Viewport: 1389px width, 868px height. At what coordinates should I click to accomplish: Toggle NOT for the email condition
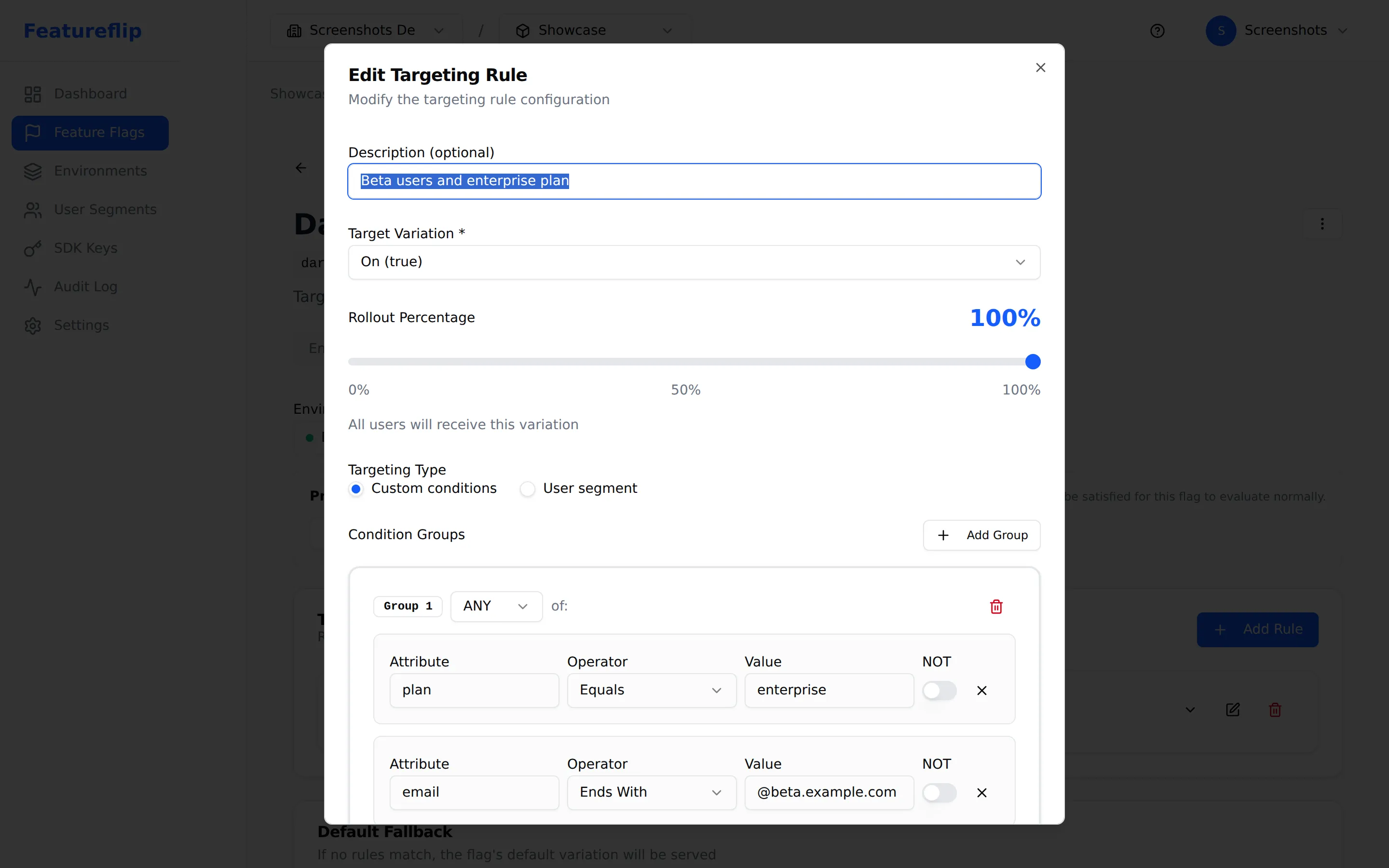(939, 793)
